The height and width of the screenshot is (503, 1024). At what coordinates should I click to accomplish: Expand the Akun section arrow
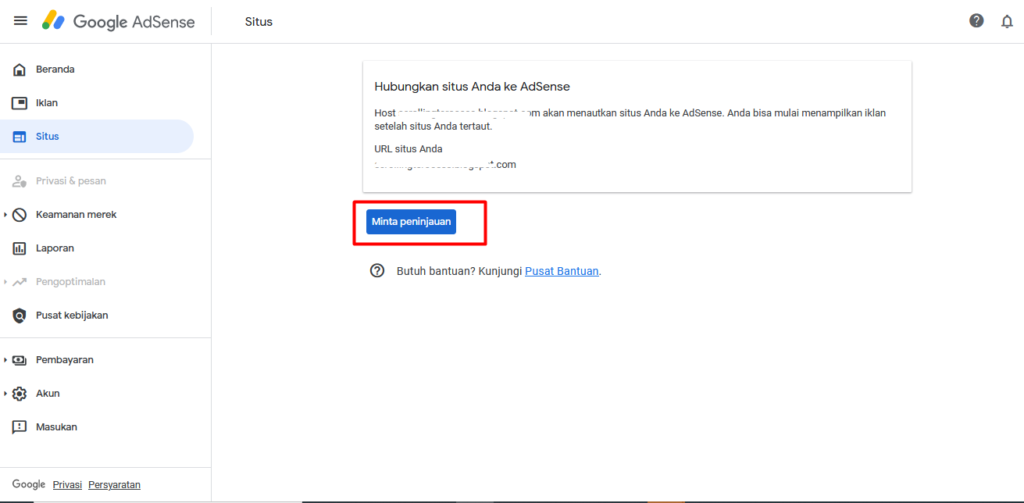(5, 394)
